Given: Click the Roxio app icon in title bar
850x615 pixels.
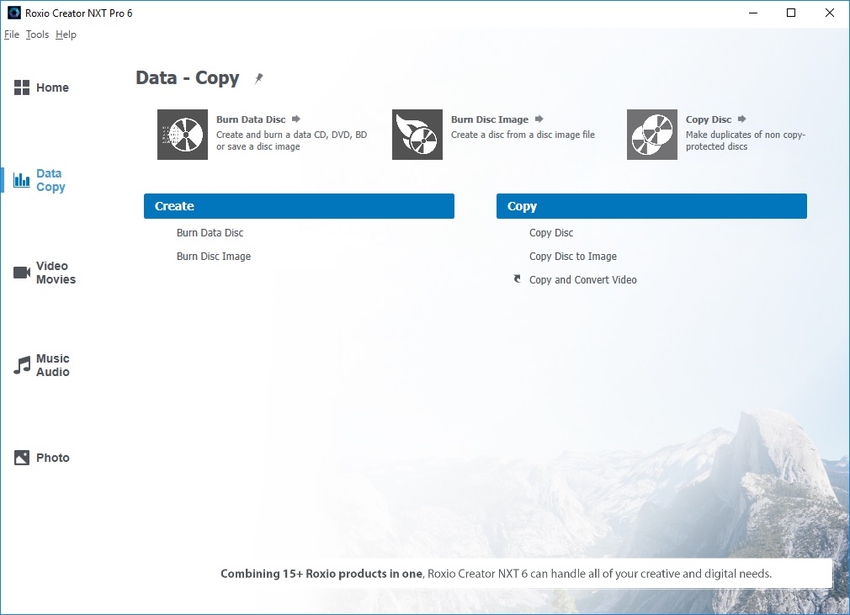Looking at the screenshot, I should [14, 12].
